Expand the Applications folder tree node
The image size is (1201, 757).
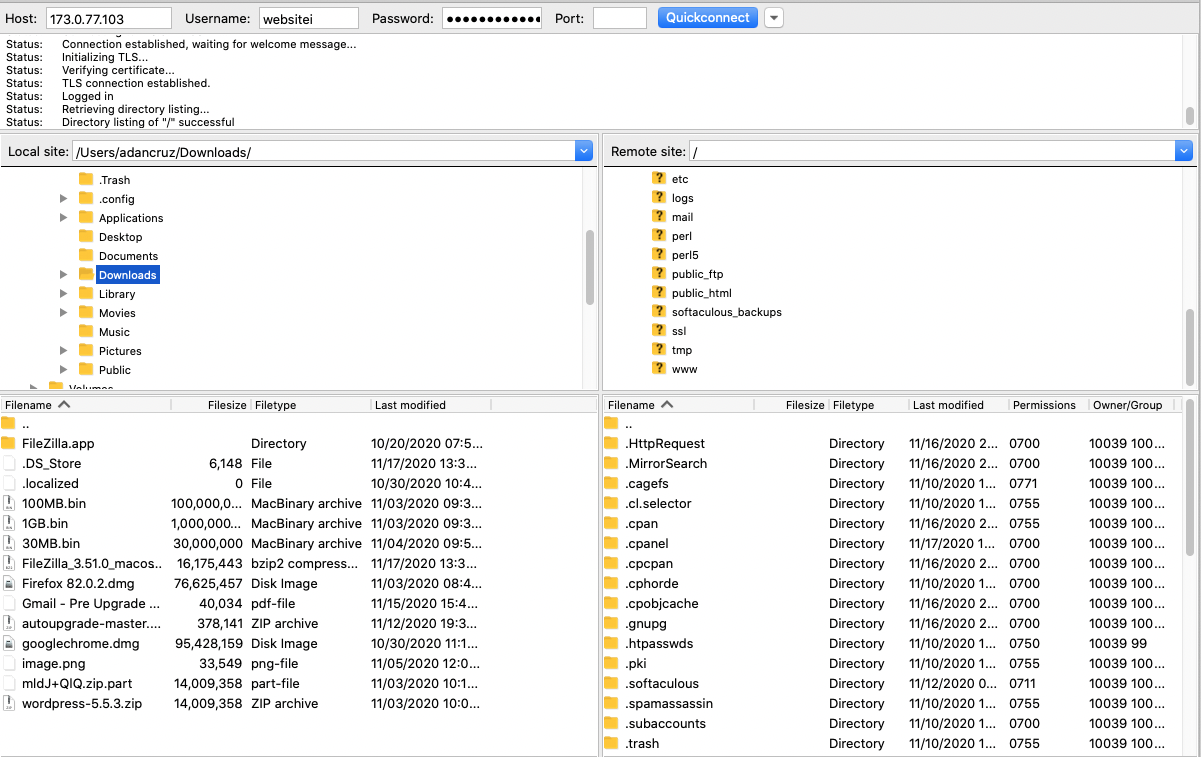click(x=64, y=218)
